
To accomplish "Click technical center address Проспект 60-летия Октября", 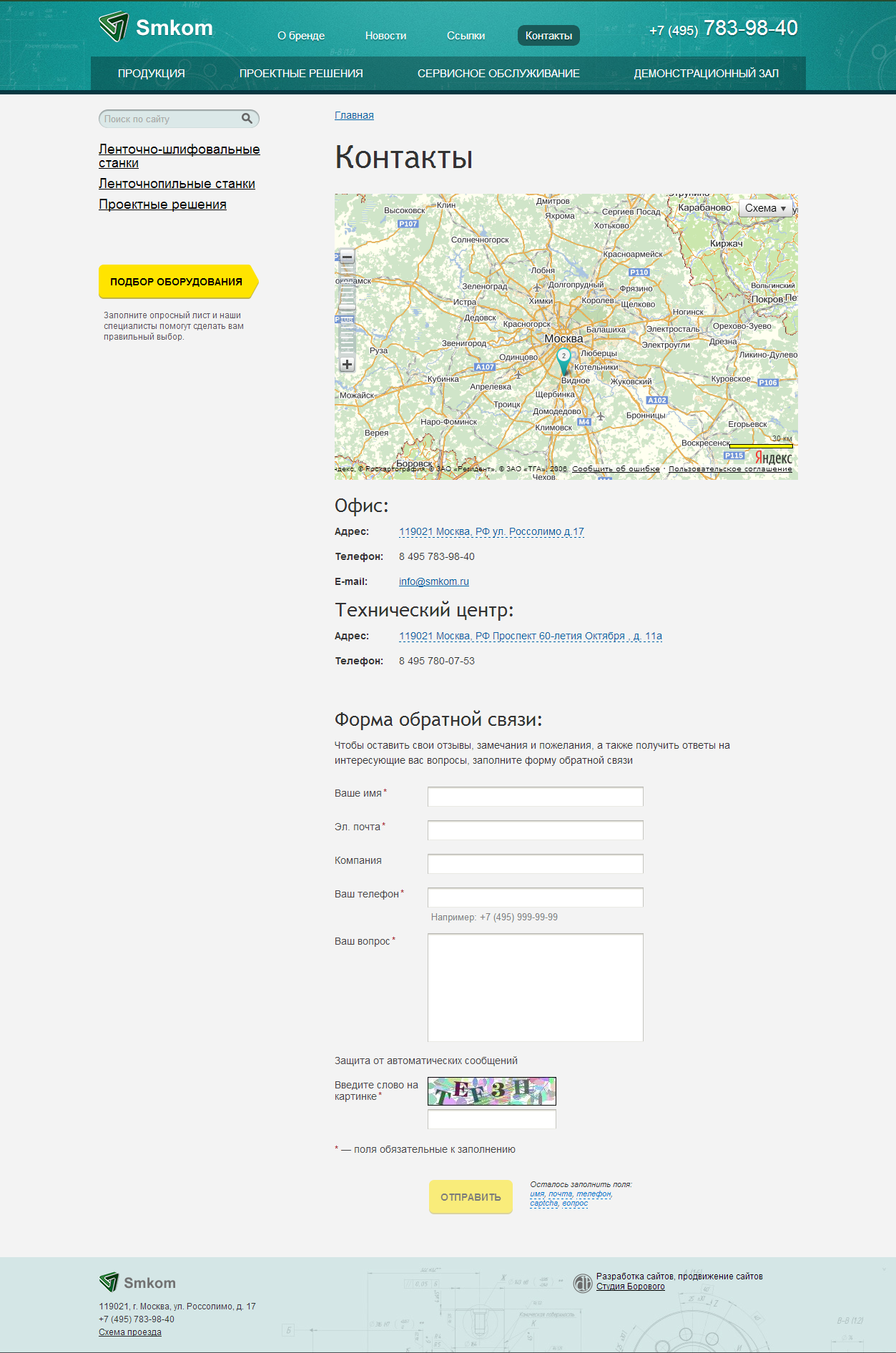I will click(531, 636).
